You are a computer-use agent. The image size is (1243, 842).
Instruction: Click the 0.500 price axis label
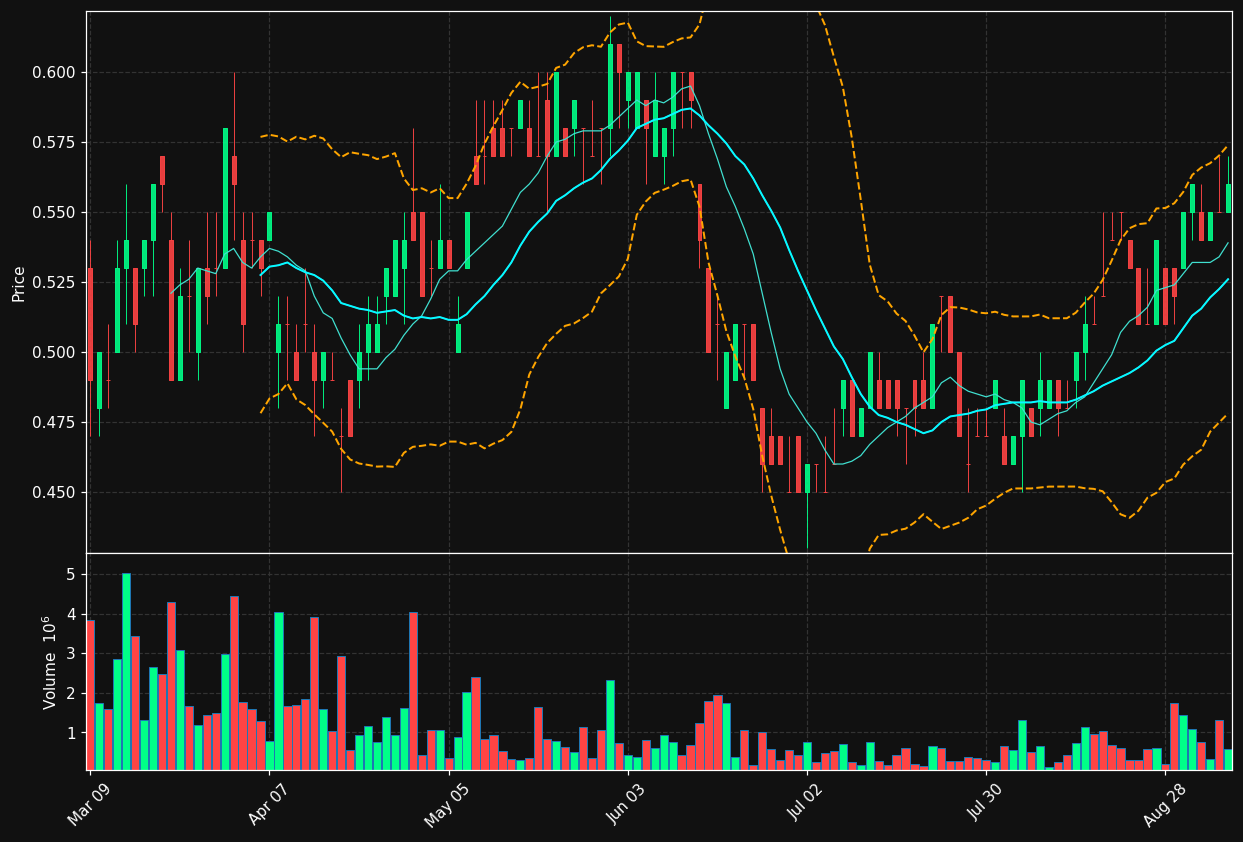[x=54, y=352]
